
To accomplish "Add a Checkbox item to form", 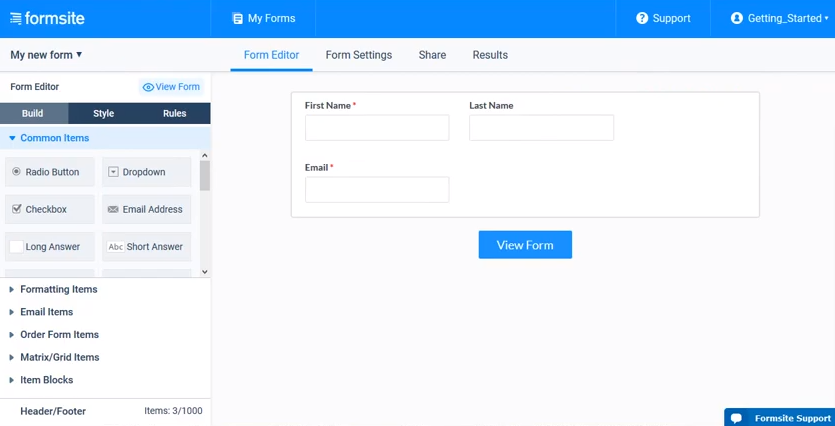I will [50, 209].
